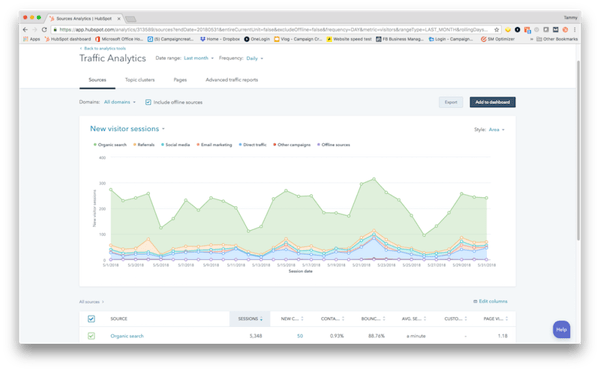This screenshot has width=600, height=371.
Task: Click the Export button
Action: pos(451,102)
